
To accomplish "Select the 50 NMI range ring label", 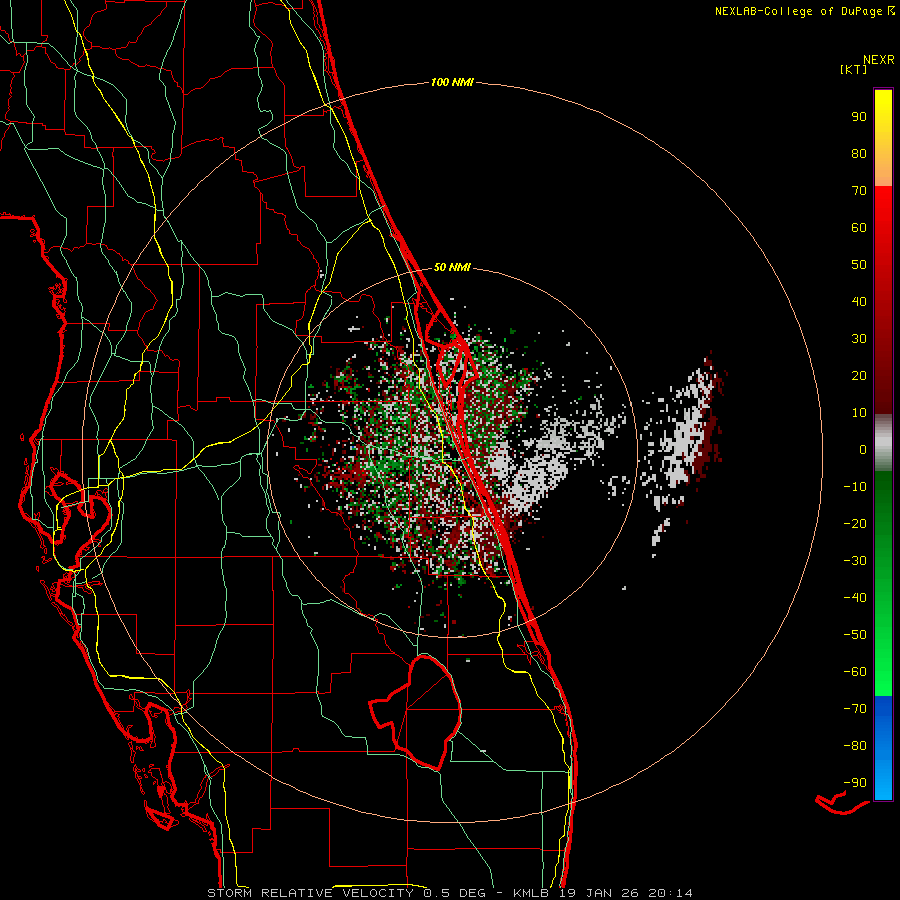I will click(452, 267).
